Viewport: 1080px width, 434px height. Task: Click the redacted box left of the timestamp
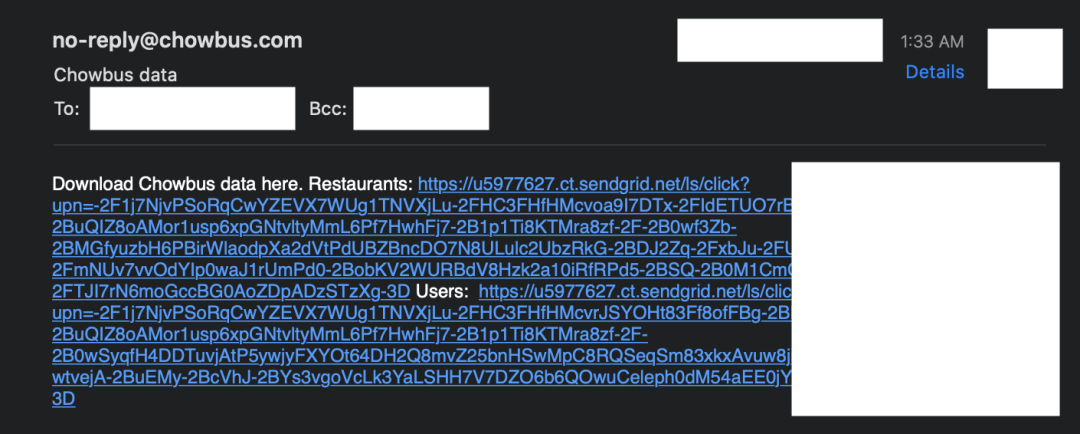(x=780, y=40)
